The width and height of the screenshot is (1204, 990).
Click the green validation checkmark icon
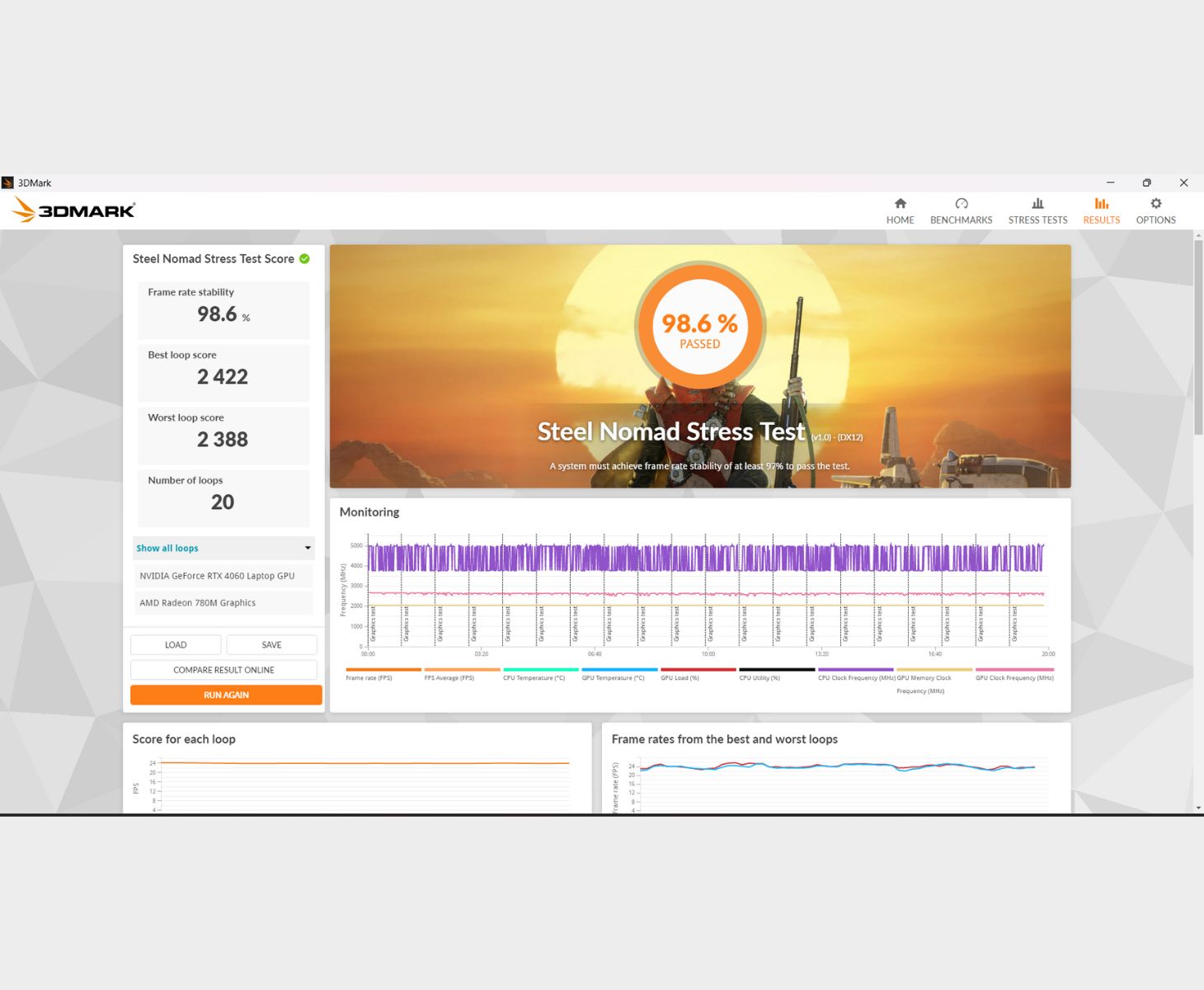[x=304, y=259]
